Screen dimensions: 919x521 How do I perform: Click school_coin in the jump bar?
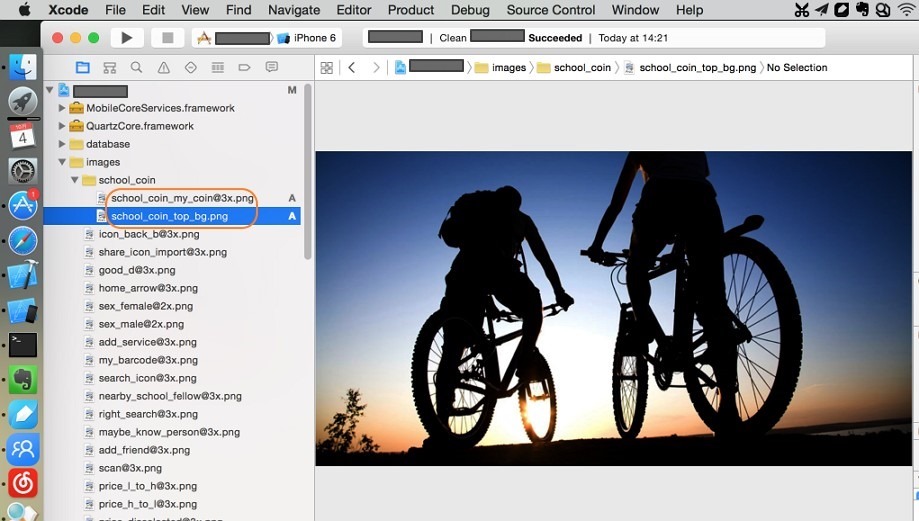coord(582,68)
